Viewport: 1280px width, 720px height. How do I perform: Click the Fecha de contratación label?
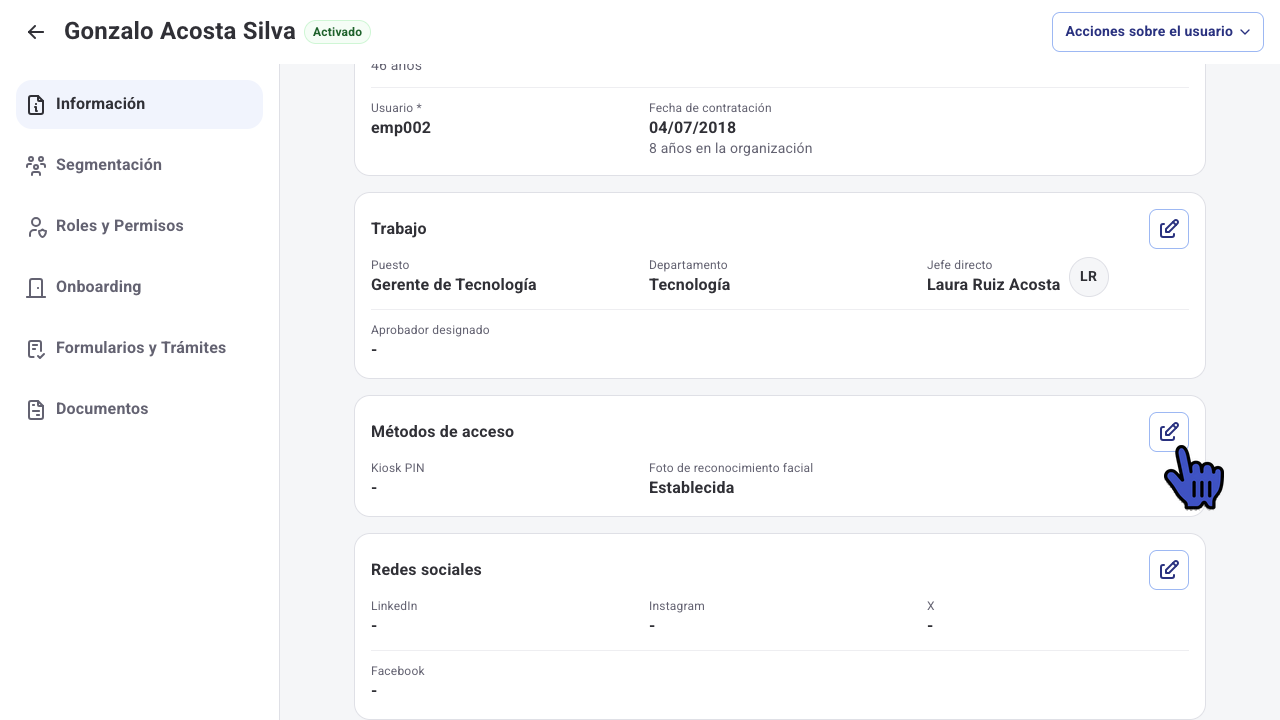click(710, 108)
